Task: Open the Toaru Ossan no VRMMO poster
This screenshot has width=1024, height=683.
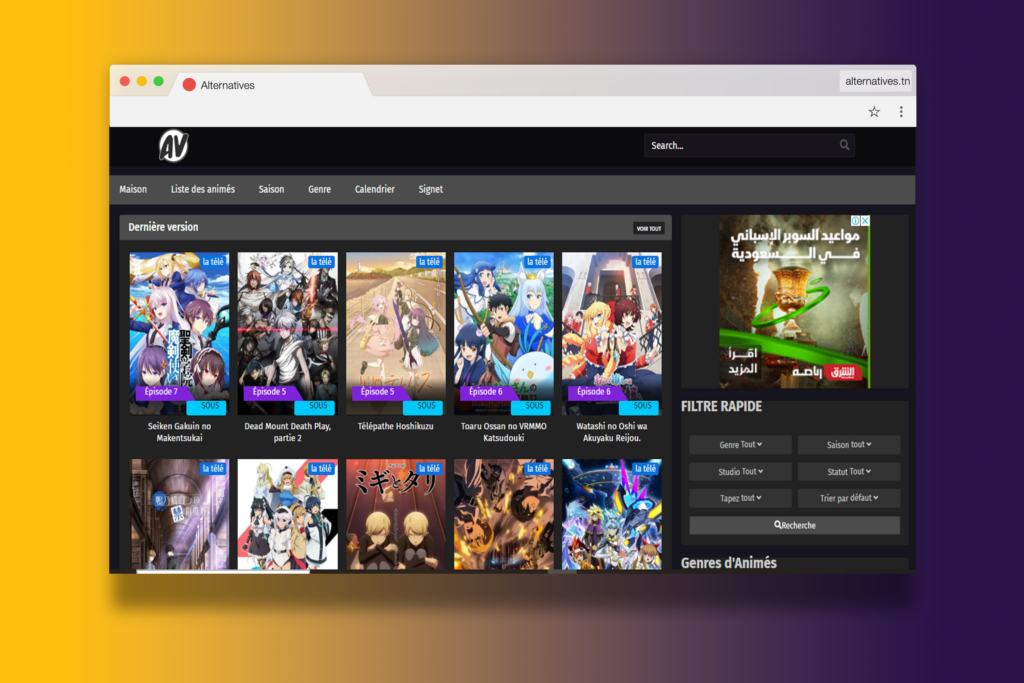Action: (504, 334)
